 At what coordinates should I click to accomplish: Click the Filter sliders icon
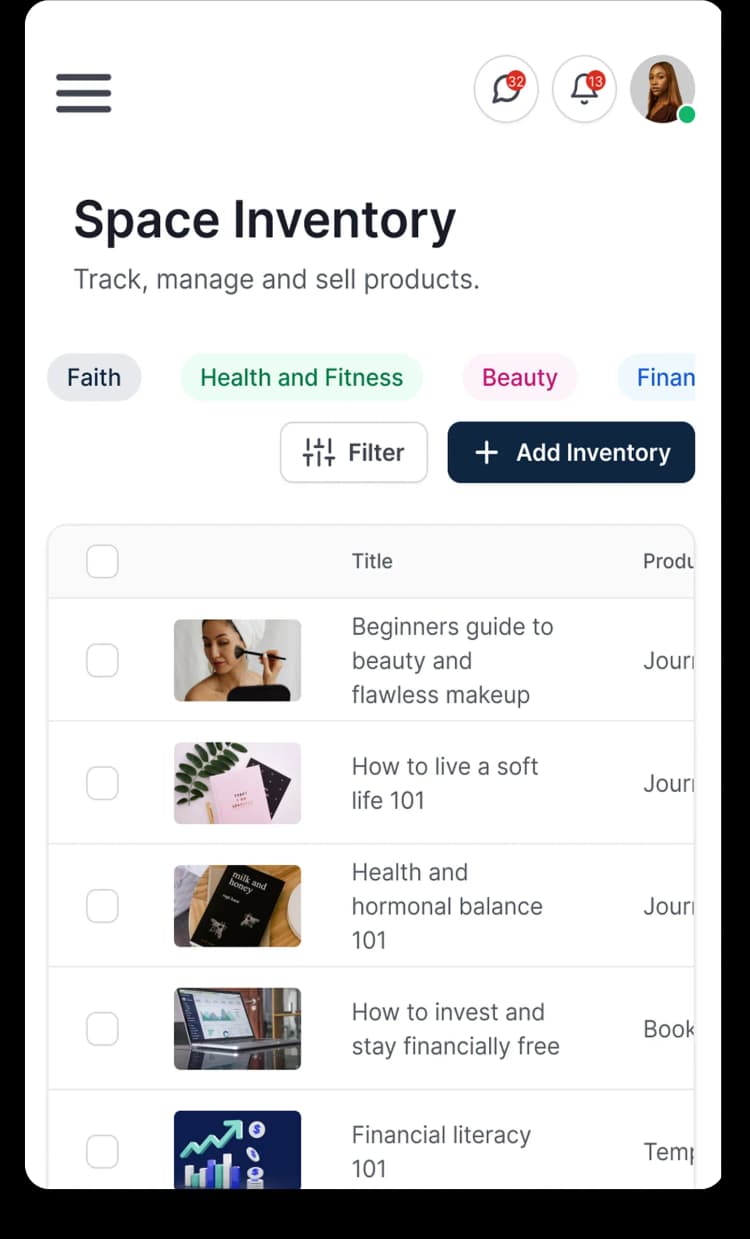[319, 452]
